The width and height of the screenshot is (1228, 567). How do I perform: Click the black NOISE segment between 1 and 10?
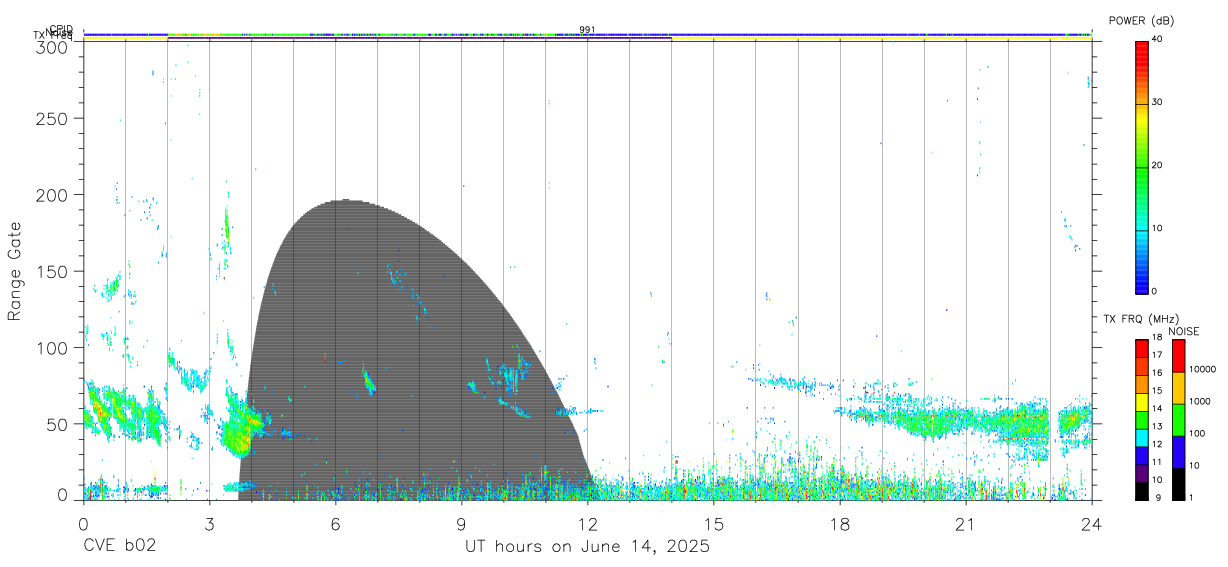tap(1178, 483)
